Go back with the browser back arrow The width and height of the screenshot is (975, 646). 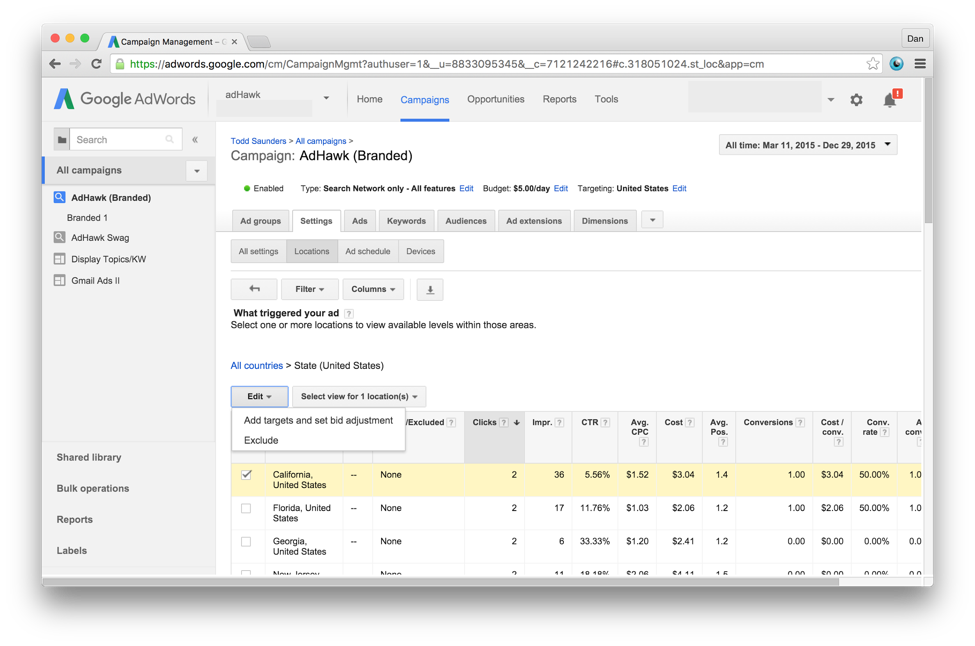pos(55,63)
